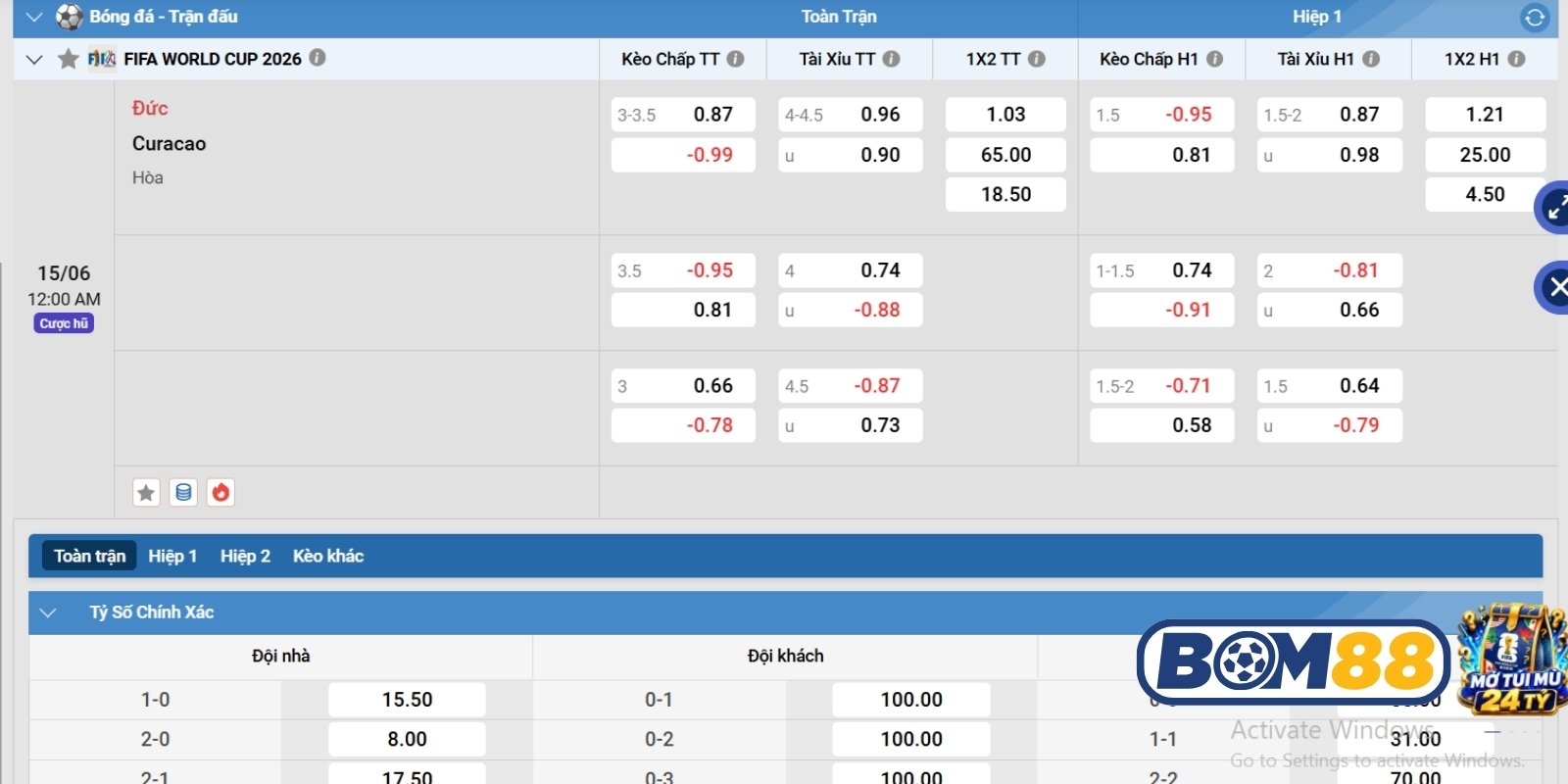Select handicap 3.5 odds -0.95
Viewport: 1568px width, 784px height.
click(x=683, y=270)
